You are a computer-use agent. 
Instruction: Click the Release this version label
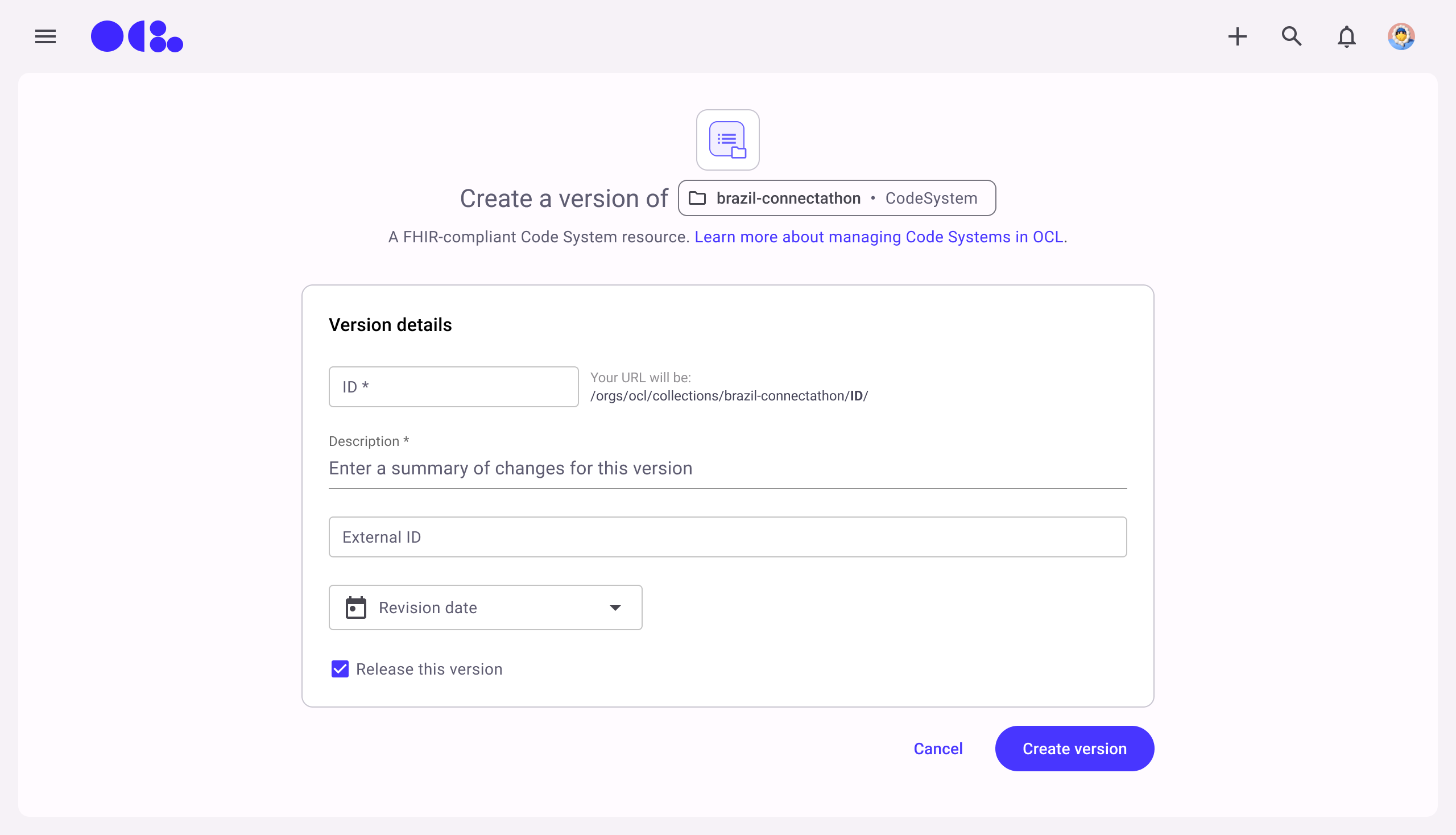tap(429, 669)
